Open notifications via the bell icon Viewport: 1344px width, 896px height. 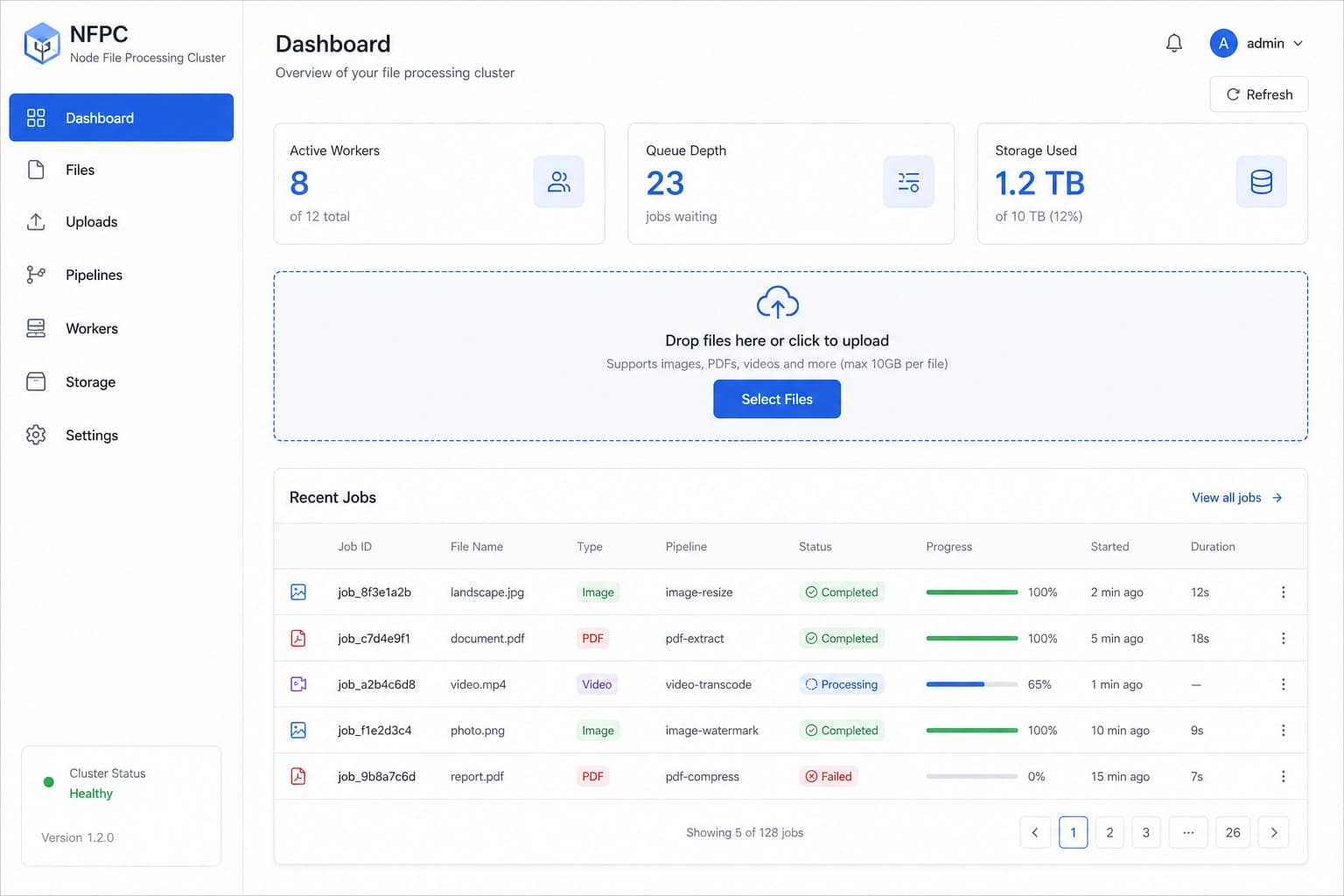pos(1174,43)
